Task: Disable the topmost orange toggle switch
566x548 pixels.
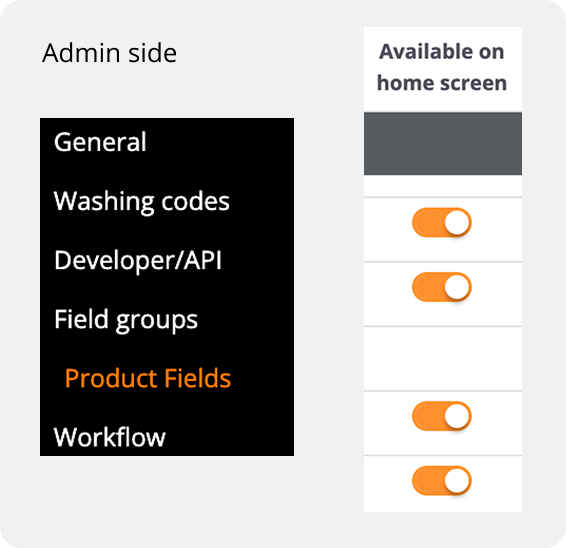Action: [442, 222]
